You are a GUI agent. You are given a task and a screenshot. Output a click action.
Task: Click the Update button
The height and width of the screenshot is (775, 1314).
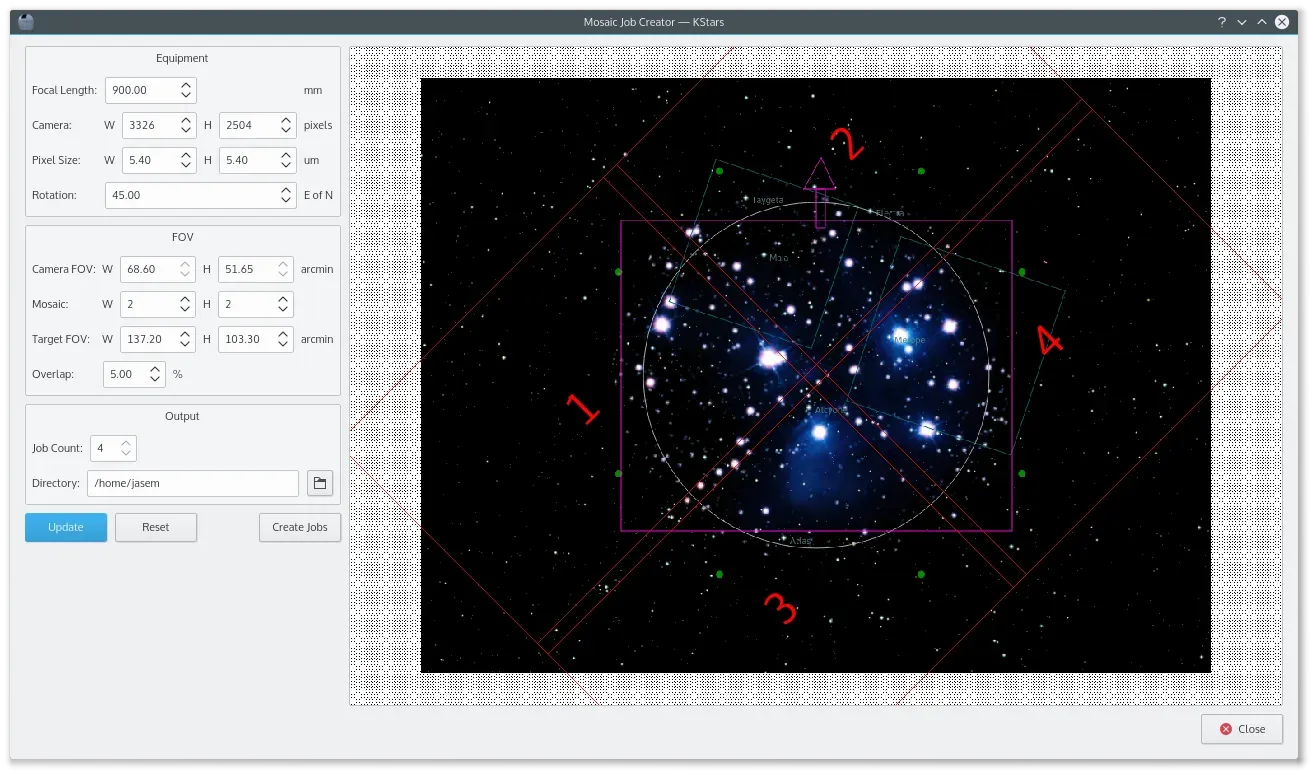(x=66, y=527)
